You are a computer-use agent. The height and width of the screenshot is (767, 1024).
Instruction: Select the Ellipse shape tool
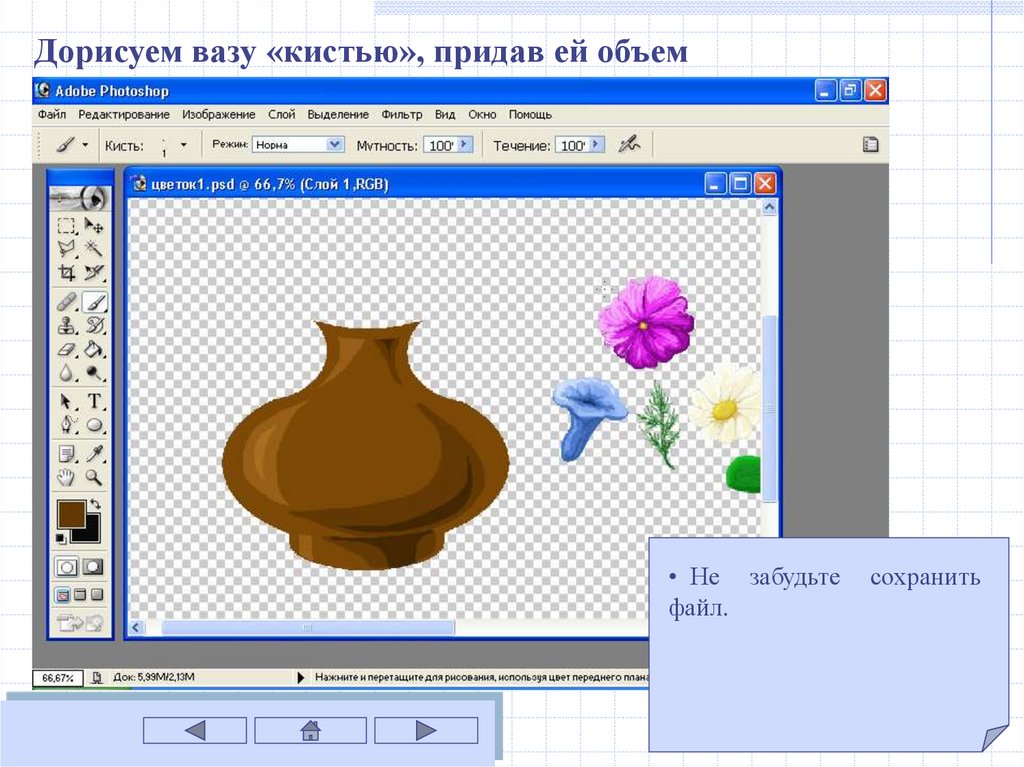coord(94,425)
